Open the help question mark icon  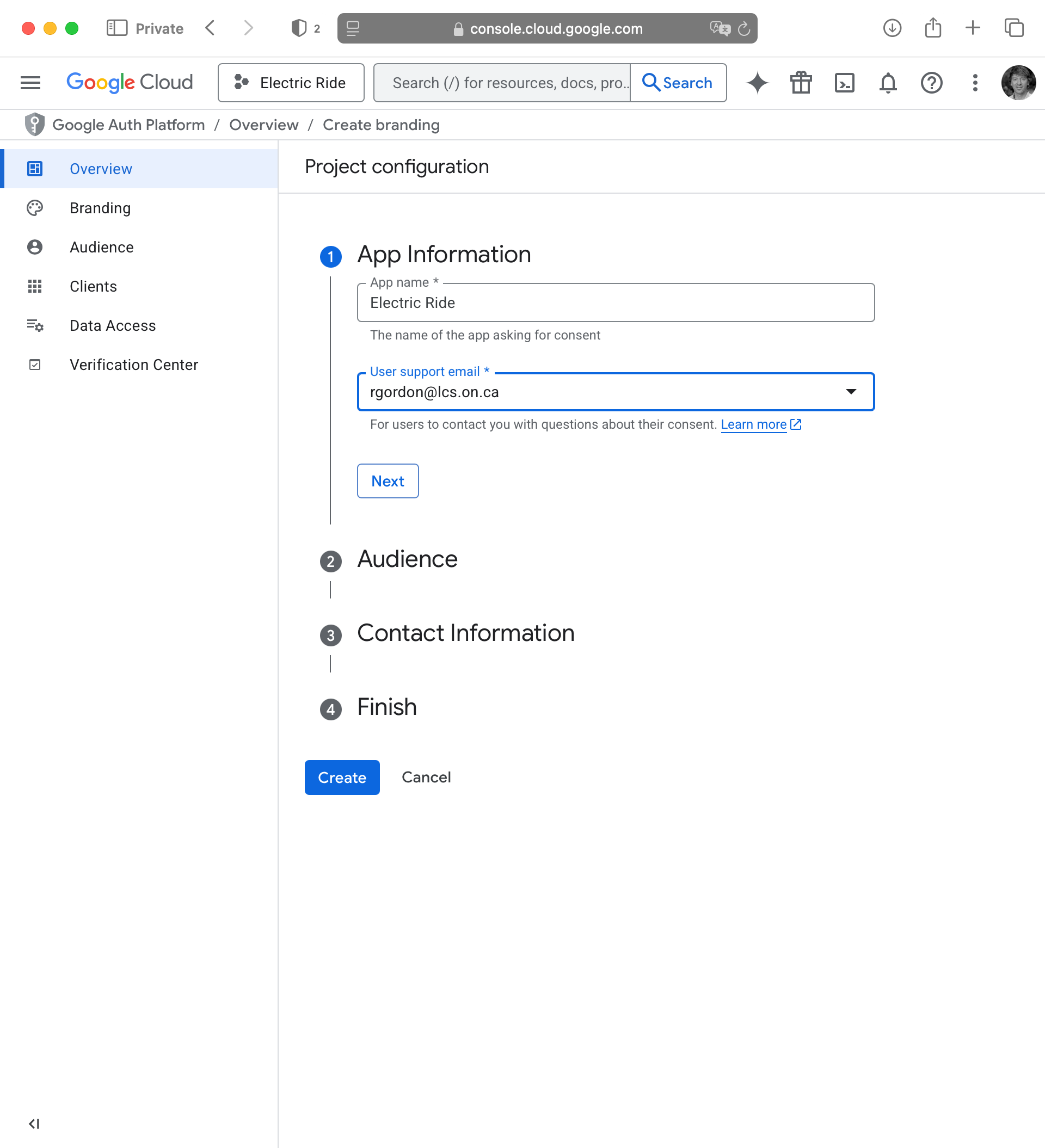[931, 83]
